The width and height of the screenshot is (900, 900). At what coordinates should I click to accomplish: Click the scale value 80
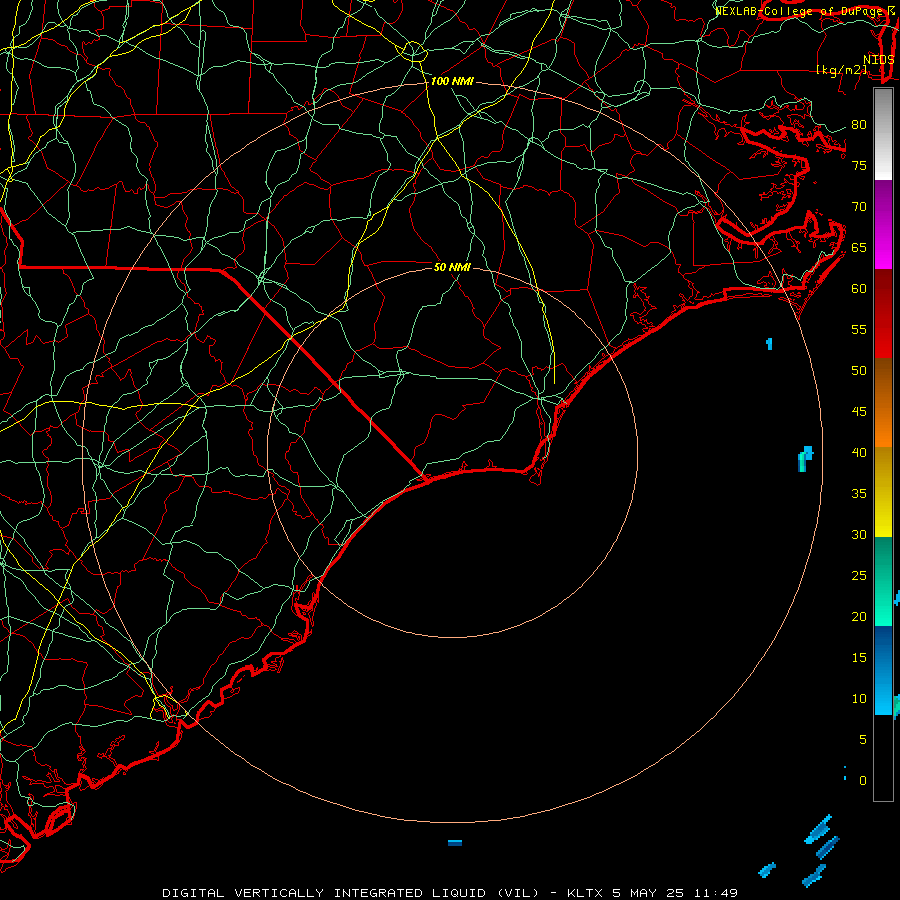pos(859,125)
